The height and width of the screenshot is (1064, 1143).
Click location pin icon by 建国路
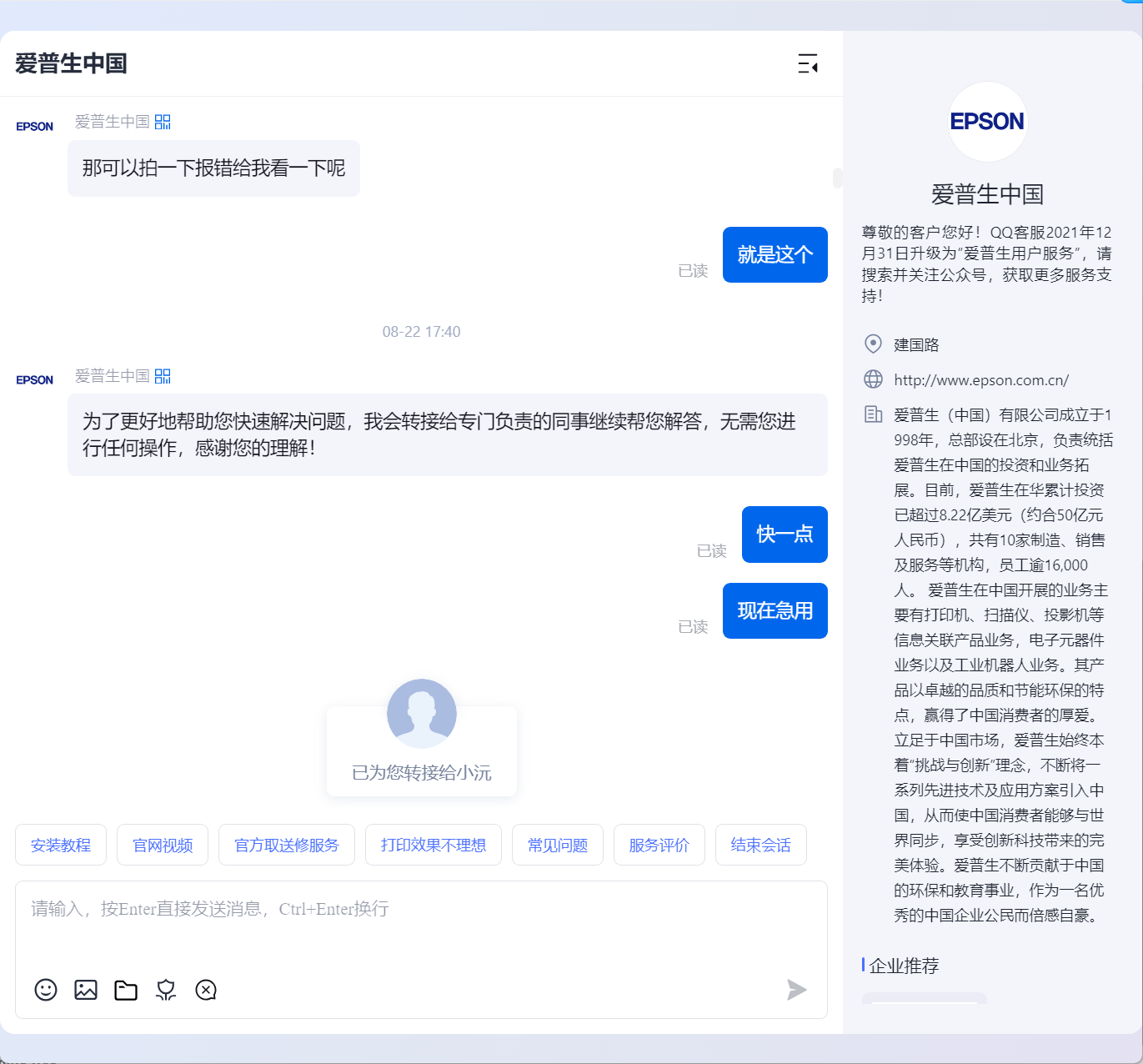(x=873, y=344)
